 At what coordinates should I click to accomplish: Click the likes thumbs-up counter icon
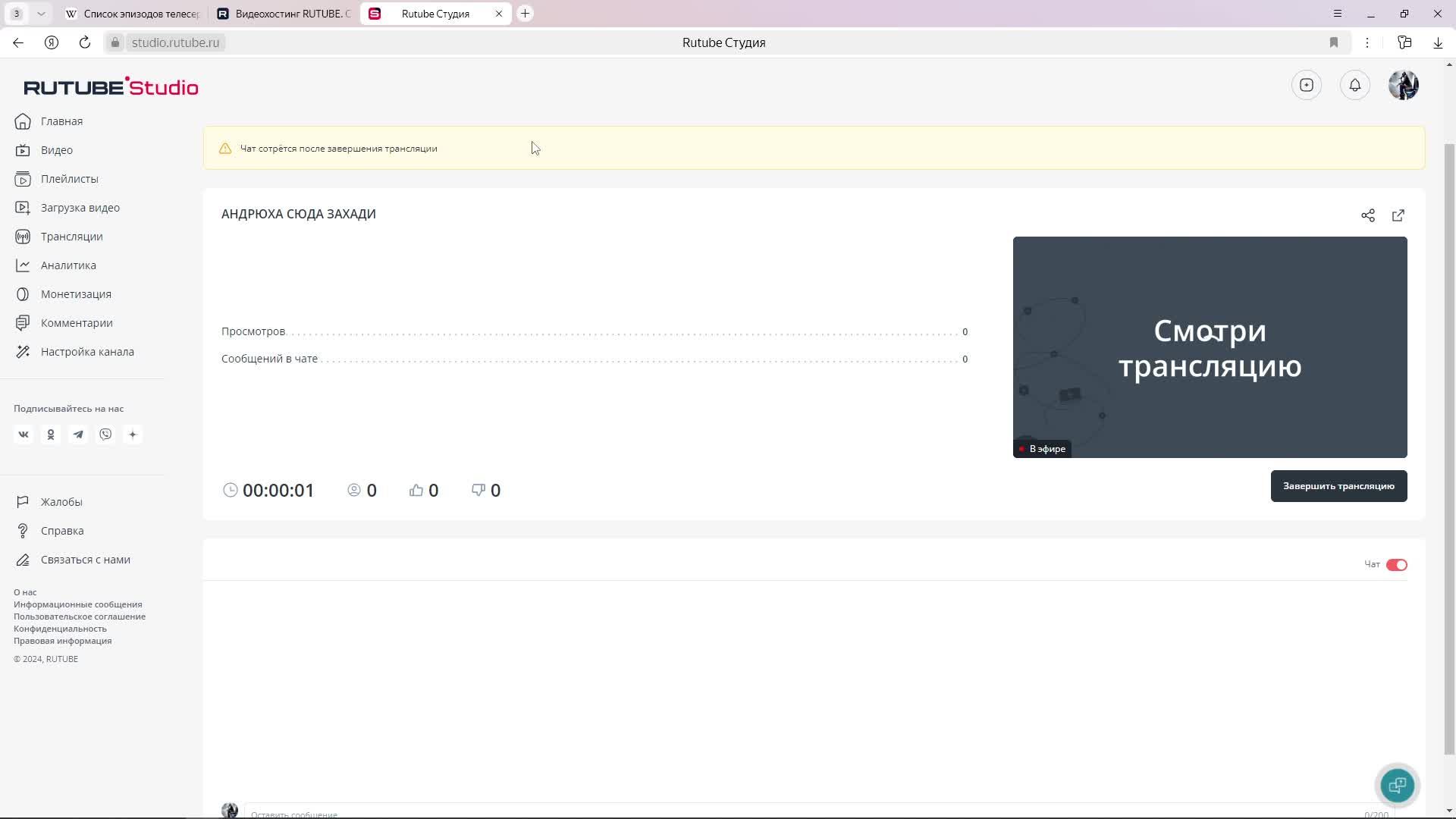416,491
